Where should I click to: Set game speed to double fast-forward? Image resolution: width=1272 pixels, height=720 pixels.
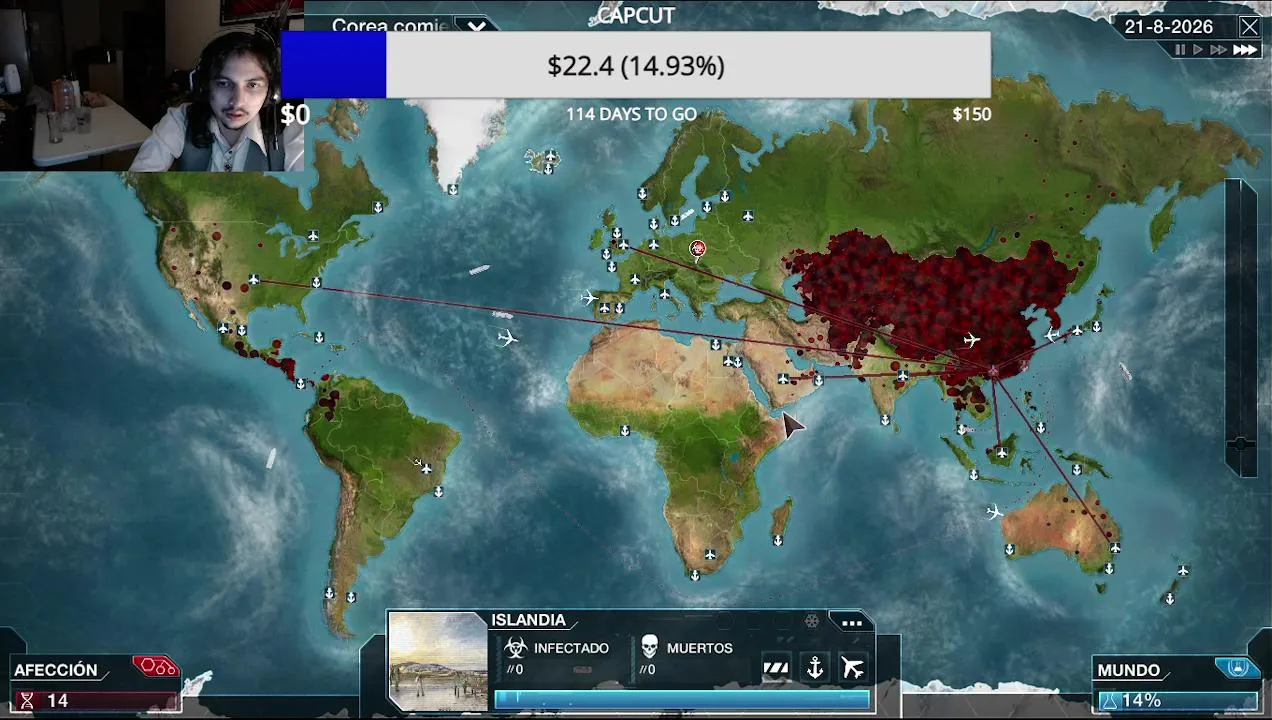click(x=1218, y=50)
